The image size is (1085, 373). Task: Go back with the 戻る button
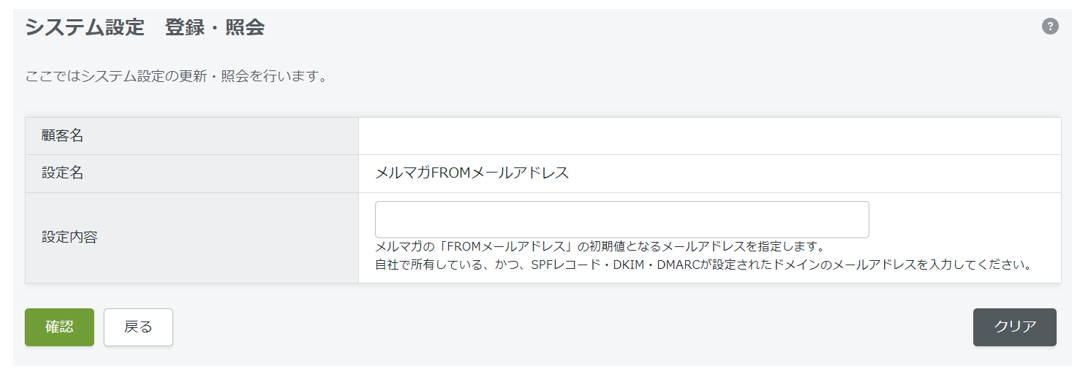pyautogui.click(x=138, y=327)
